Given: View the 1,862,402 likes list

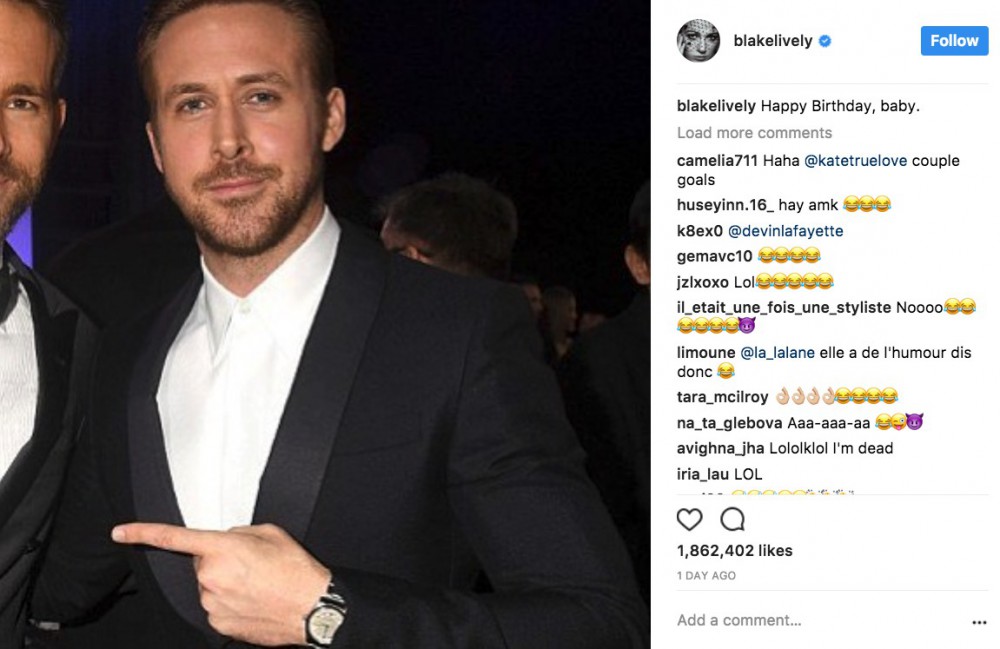Looking at the screenshot, I should [734, 551].
